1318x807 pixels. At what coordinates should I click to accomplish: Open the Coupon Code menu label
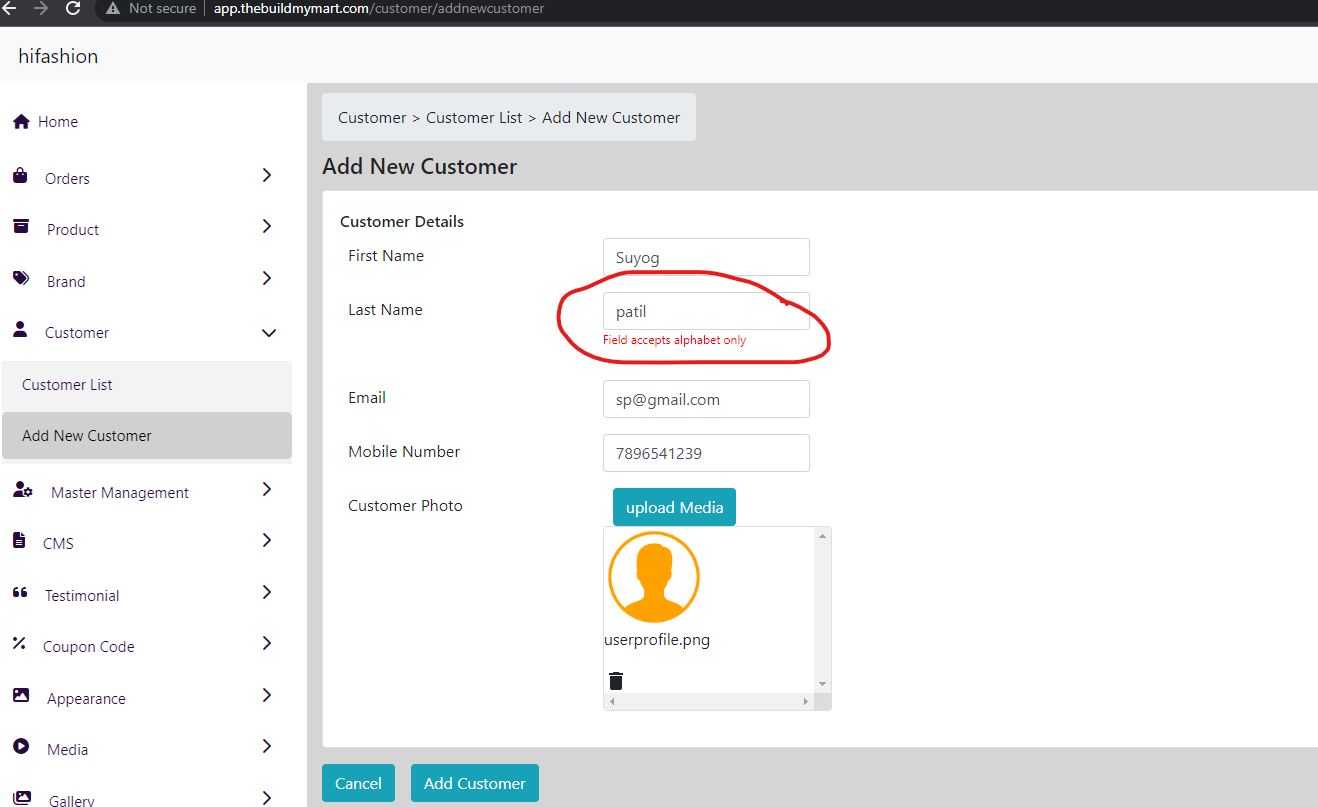point(88,647)
